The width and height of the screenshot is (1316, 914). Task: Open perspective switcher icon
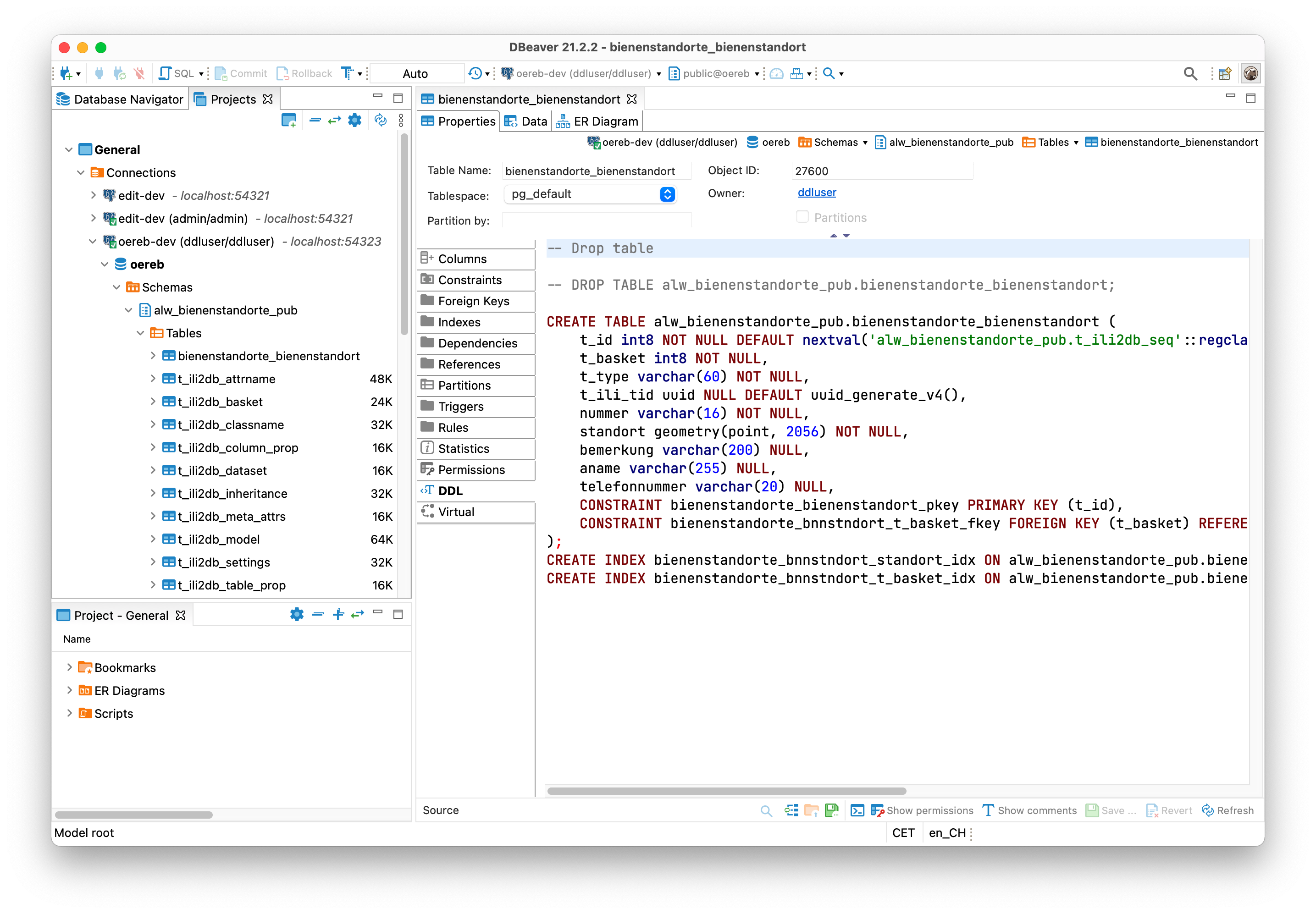pos(1224,73)
